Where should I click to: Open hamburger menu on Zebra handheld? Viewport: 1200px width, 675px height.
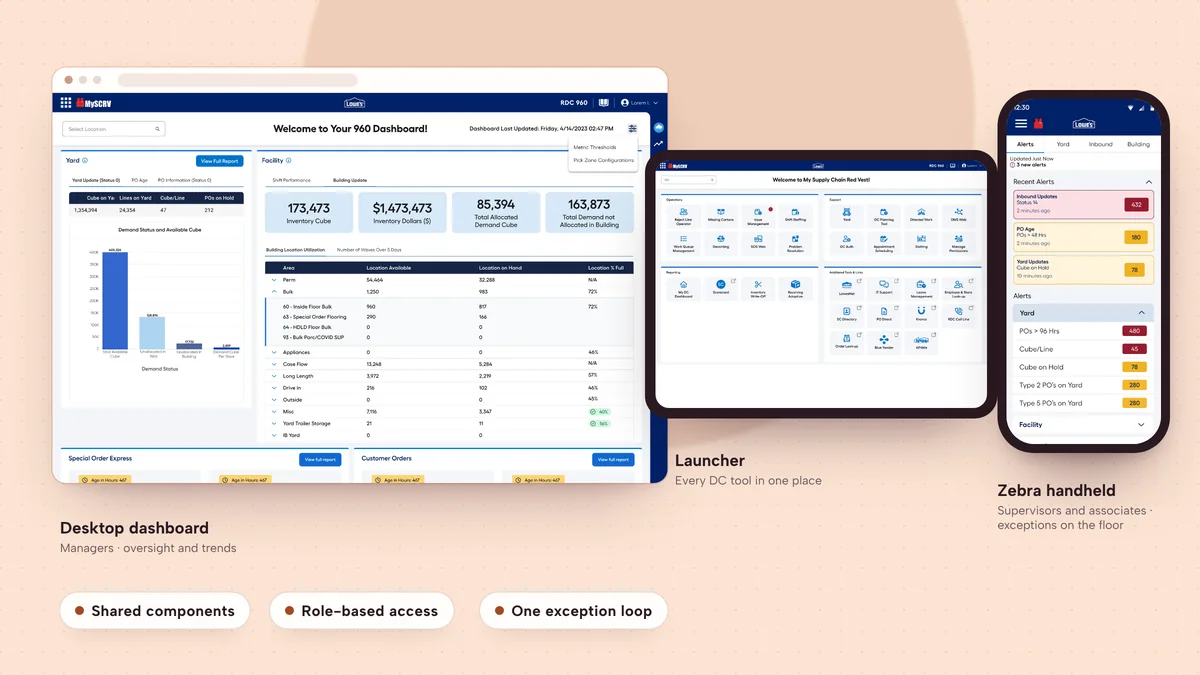pyautogui.click(x=1021, y=123)
